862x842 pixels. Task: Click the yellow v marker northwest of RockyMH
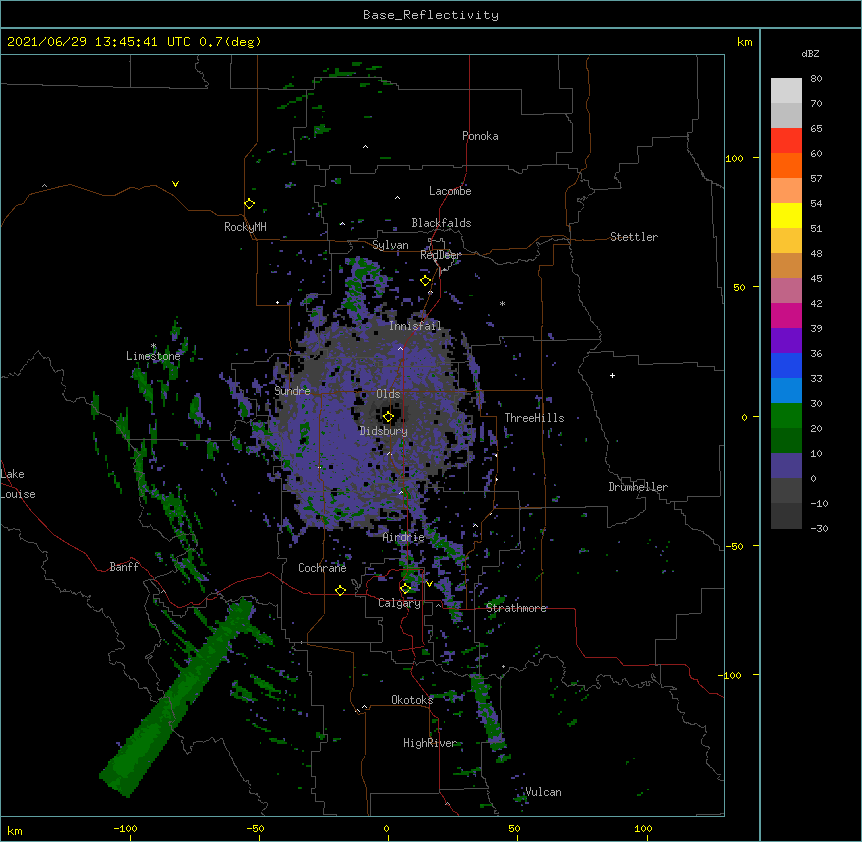point(175,184)
